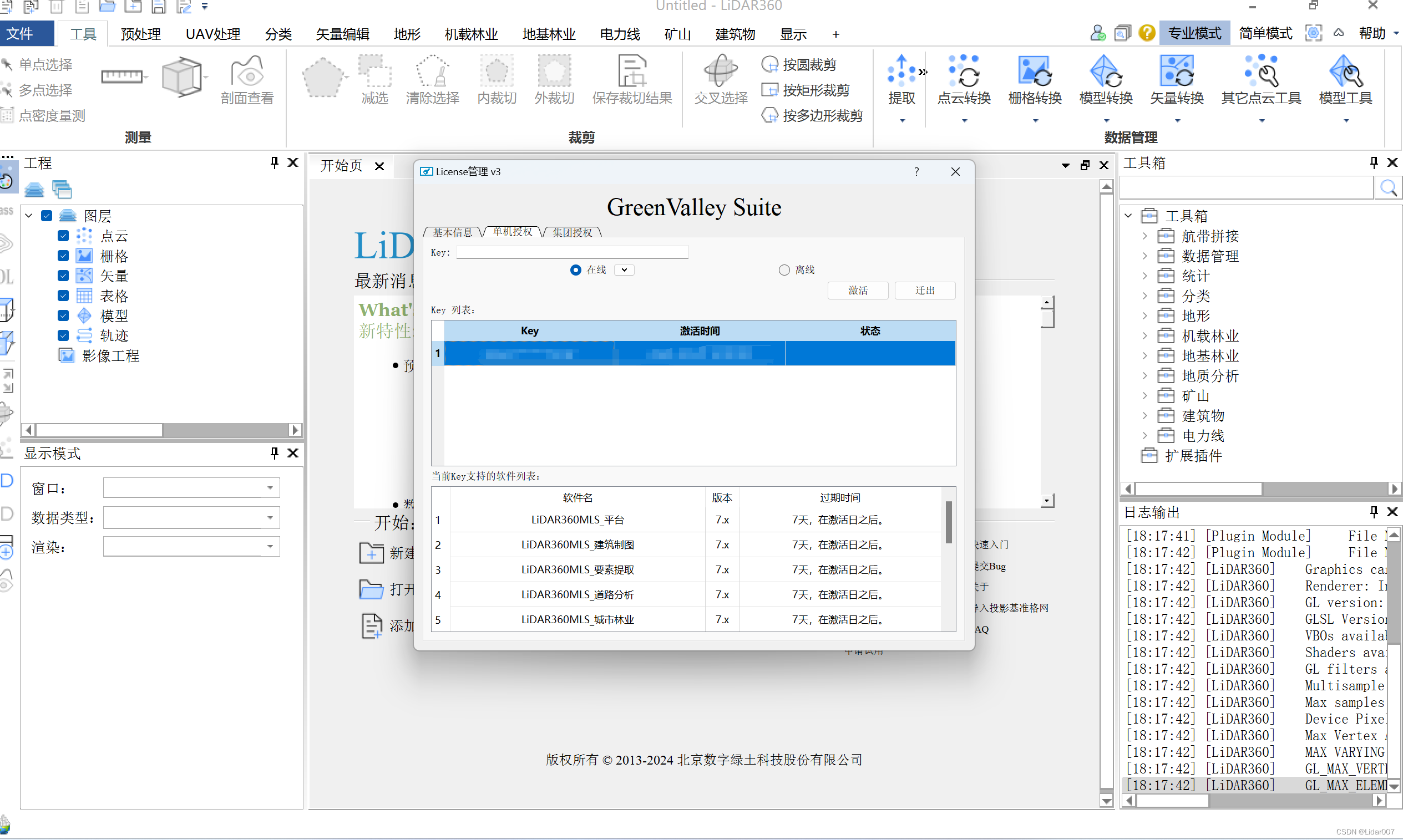This screenshot has height=840, width=1403.
Task: Uncheck the 栅格 layer checkbox
Action: [x=63, y=256]
